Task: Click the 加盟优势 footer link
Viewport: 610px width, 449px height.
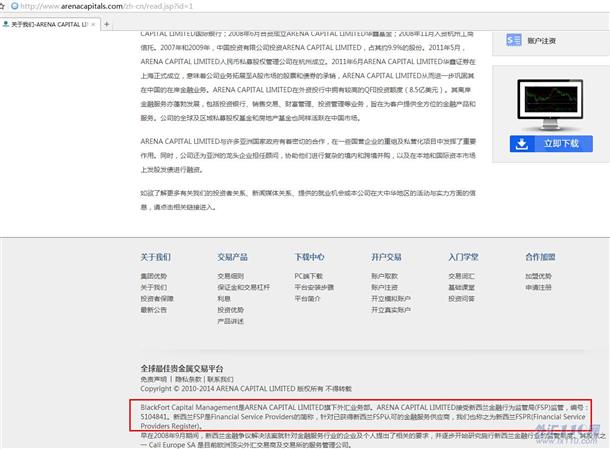Action: coord(538,276)
